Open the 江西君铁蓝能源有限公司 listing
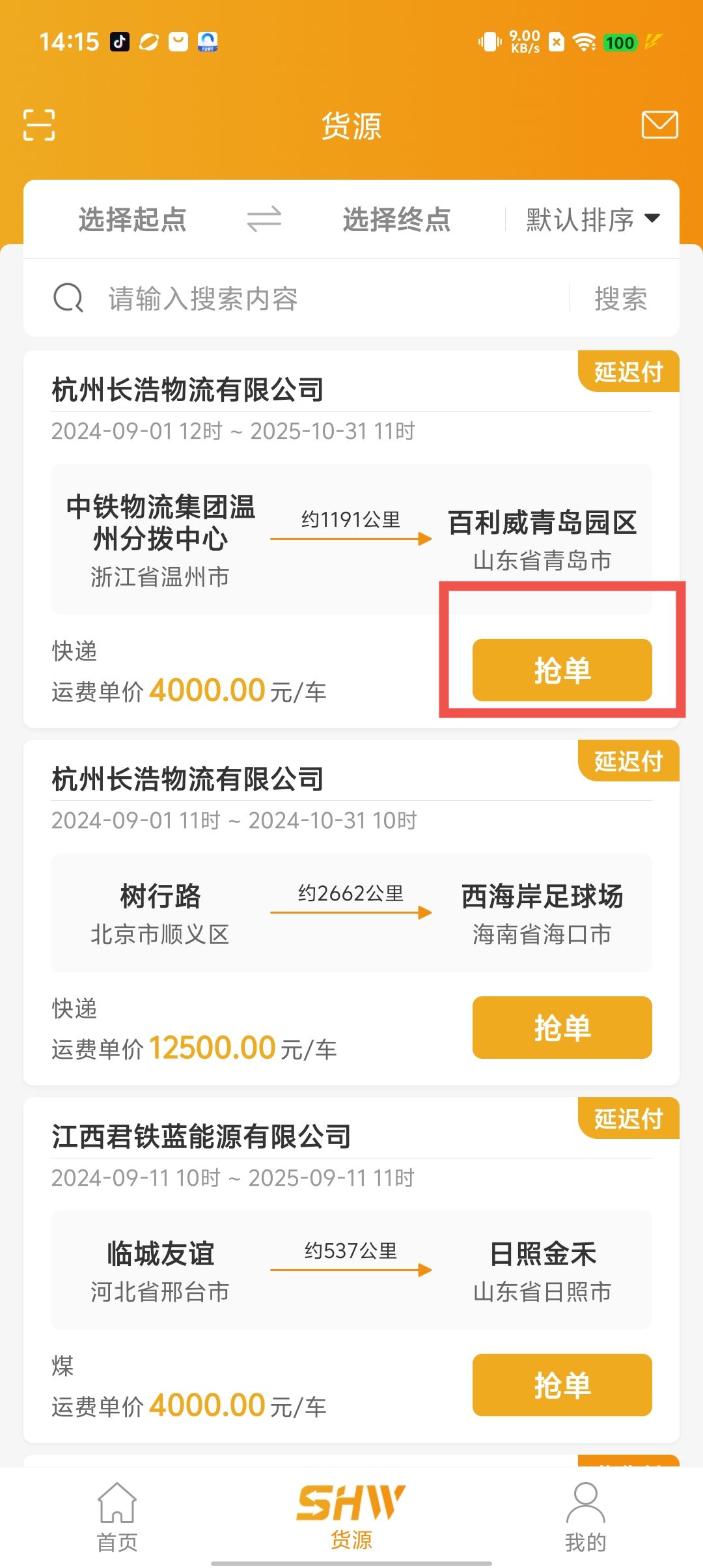Viewport: 703px width, 1568px height. pyautogui.click(x=202, y=1136)
